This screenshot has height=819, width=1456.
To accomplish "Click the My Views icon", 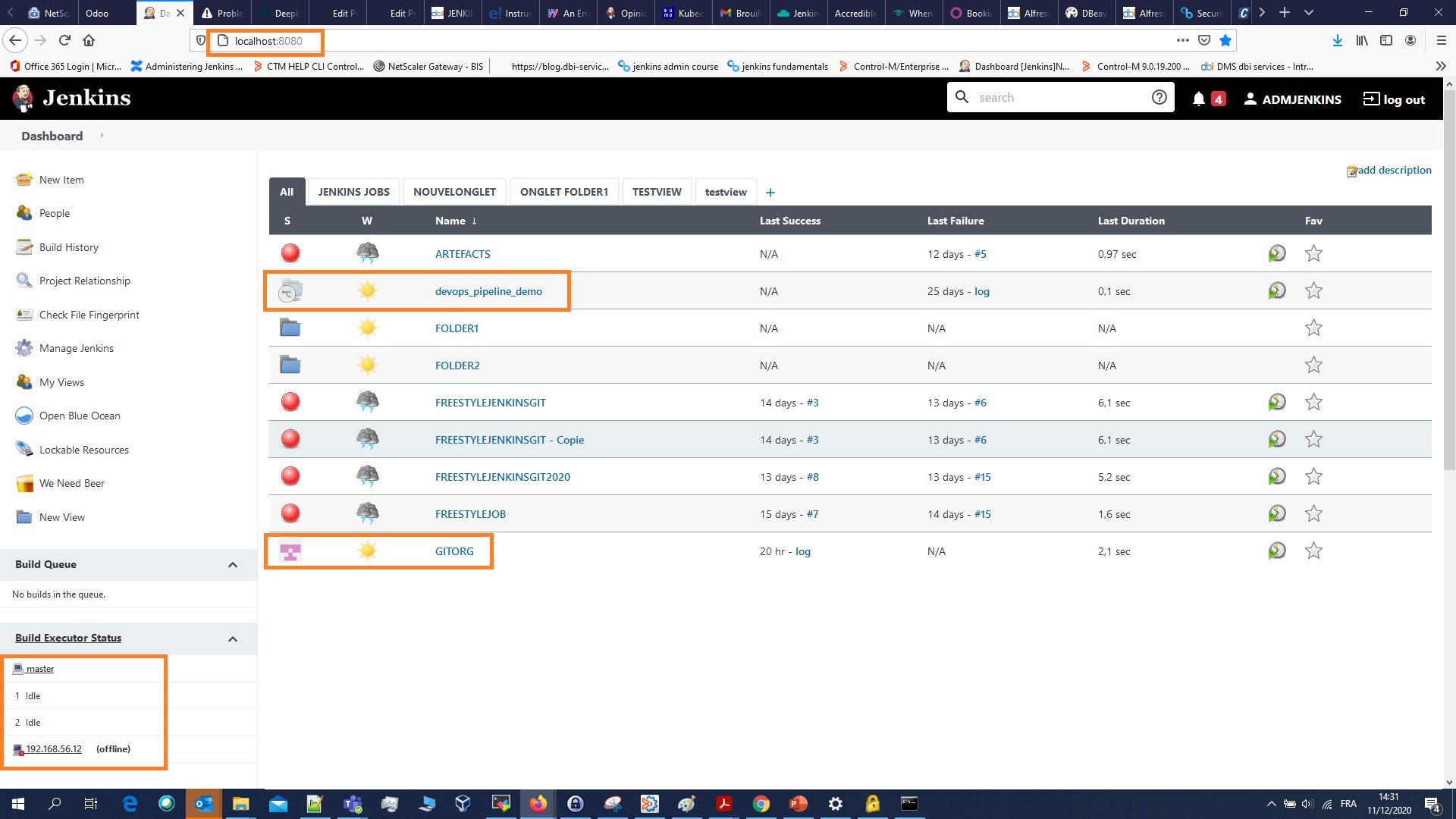I will click(24, 382).
